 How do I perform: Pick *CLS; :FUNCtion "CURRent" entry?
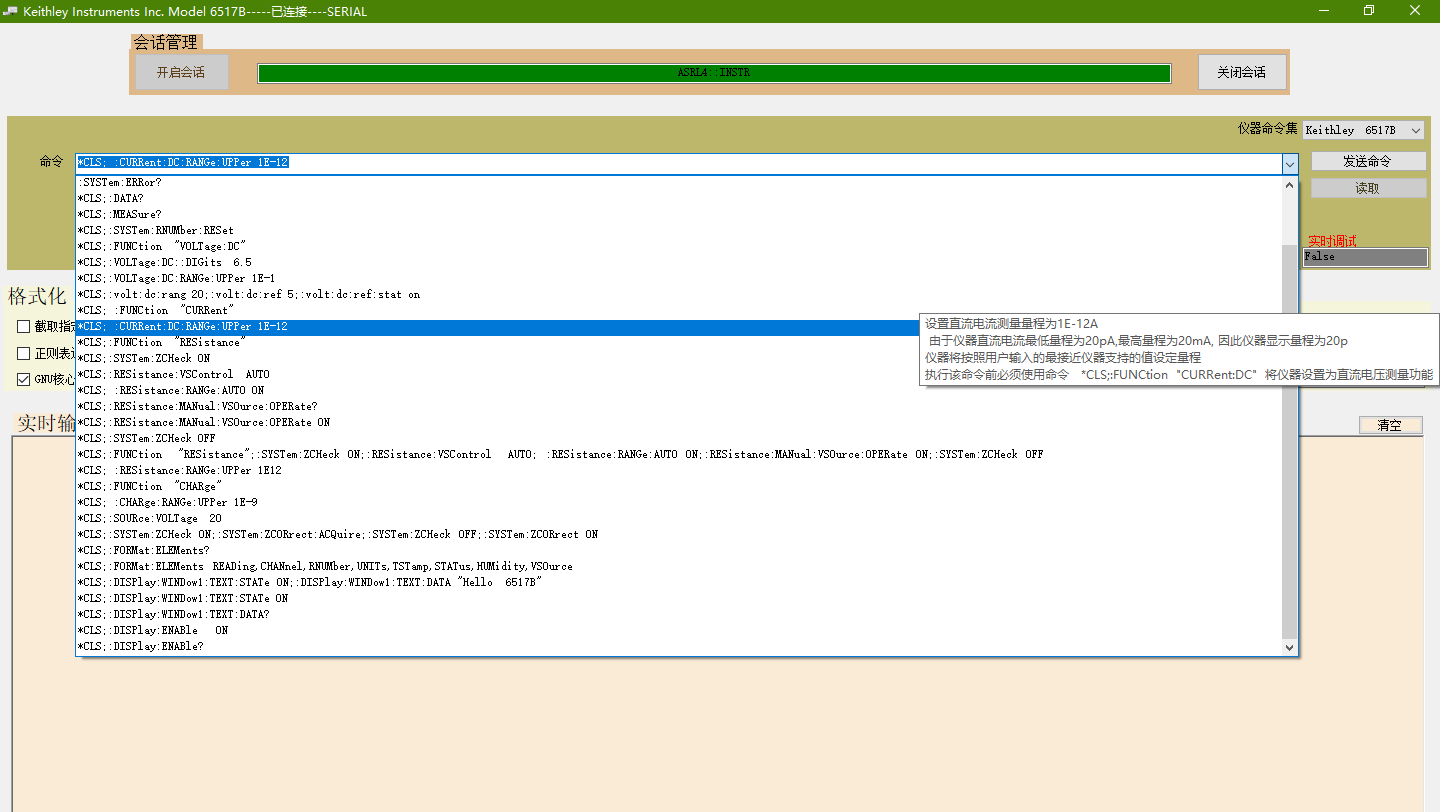click(x=679, y=310)
